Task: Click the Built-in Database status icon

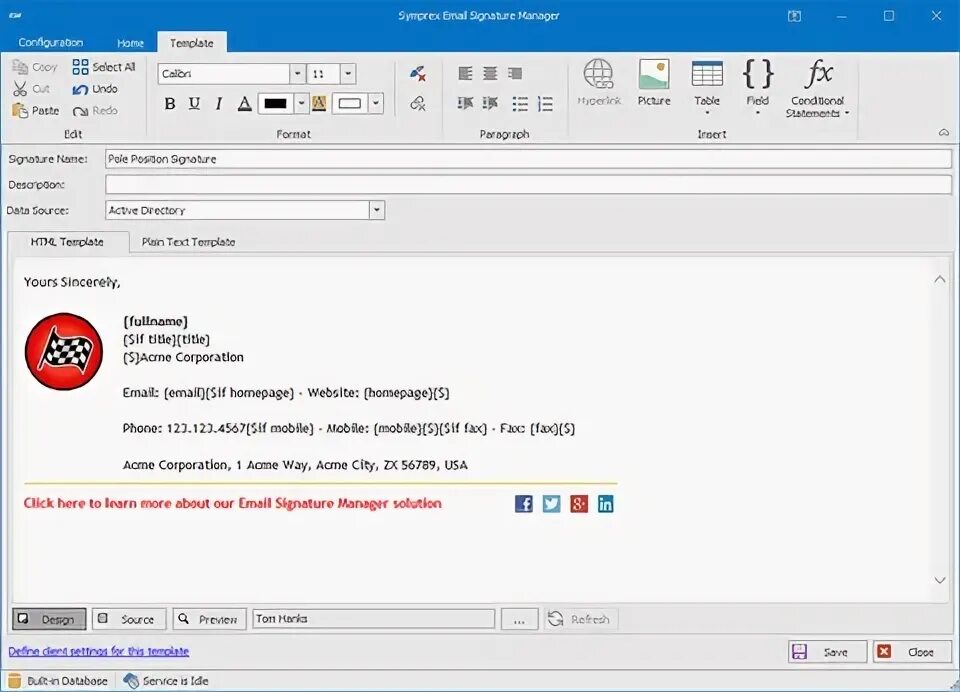Action: (14, 680)
